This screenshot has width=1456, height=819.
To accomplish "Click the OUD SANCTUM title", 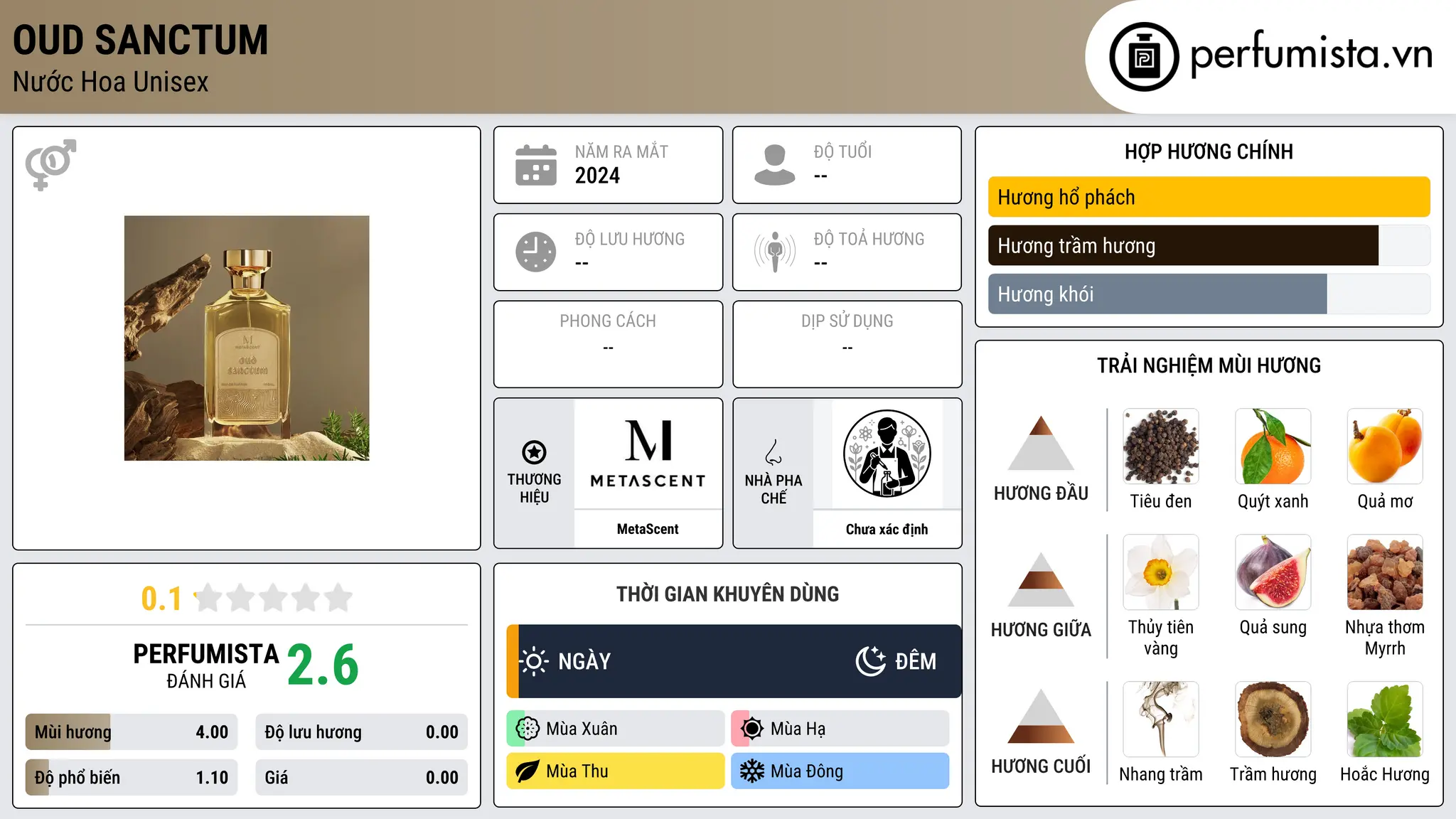I will 141,40.
